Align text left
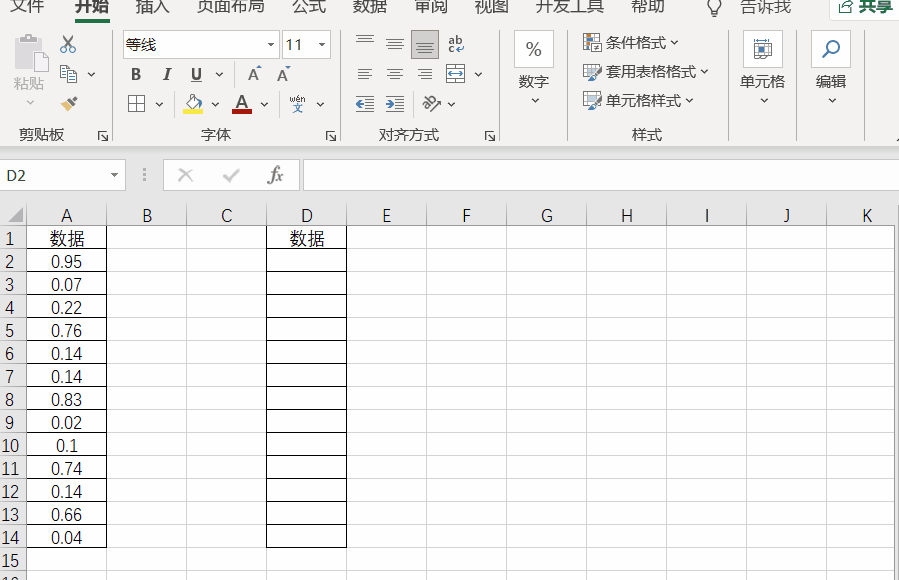899x580 pixels. [x=365, y=74]
